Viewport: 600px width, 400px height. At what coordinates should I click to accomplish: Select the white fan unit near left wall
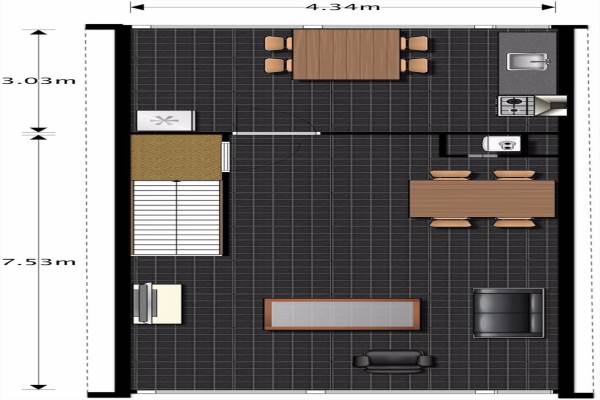point(159,120)
